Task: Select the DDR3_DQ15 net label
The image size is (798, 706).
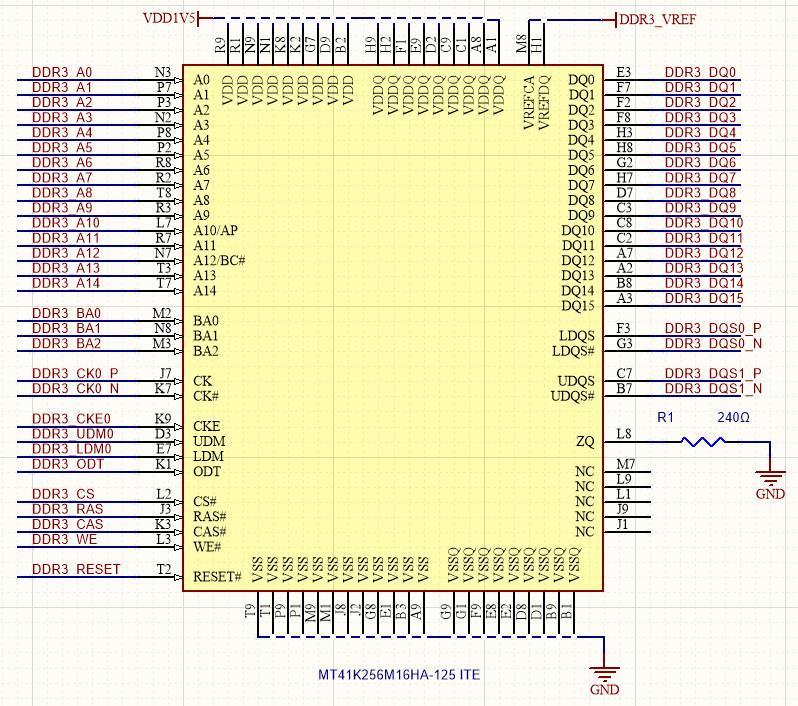Action: pos(704,298)
